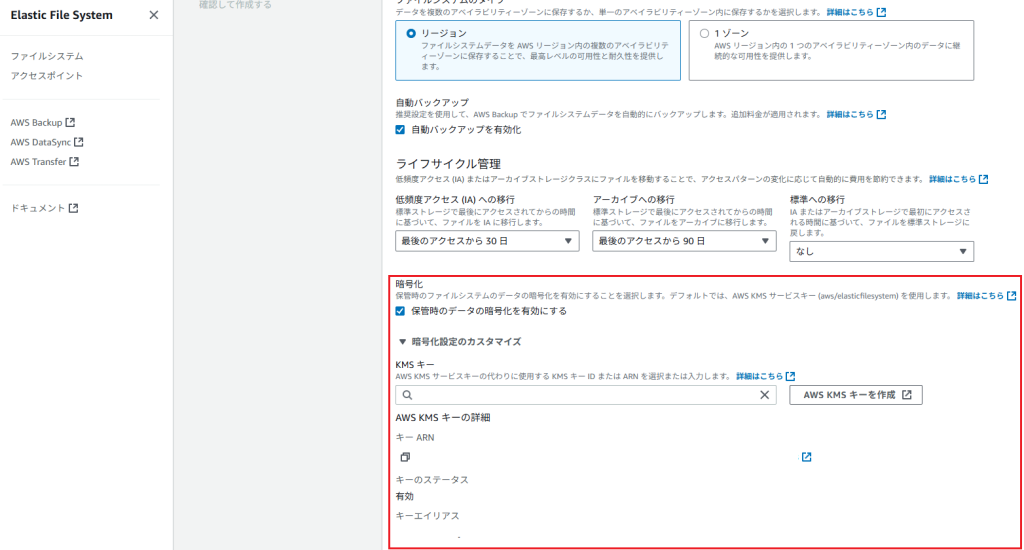Click AWS KMS キーを作成 button
This screenshot has height=550, width=1024.
click(856, 395)
